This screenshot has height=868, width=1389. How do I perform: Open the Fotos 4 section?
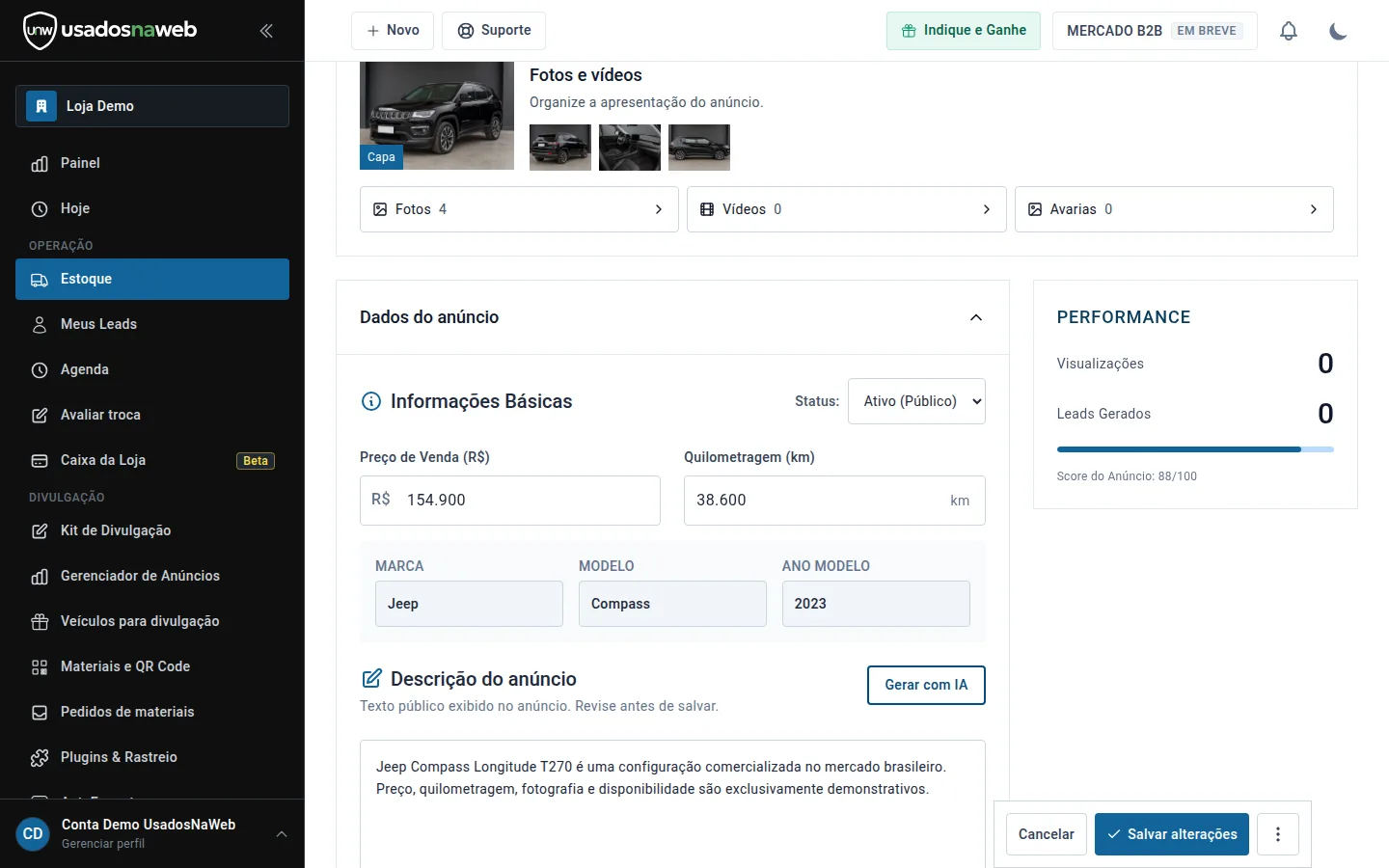coord(519,209)
